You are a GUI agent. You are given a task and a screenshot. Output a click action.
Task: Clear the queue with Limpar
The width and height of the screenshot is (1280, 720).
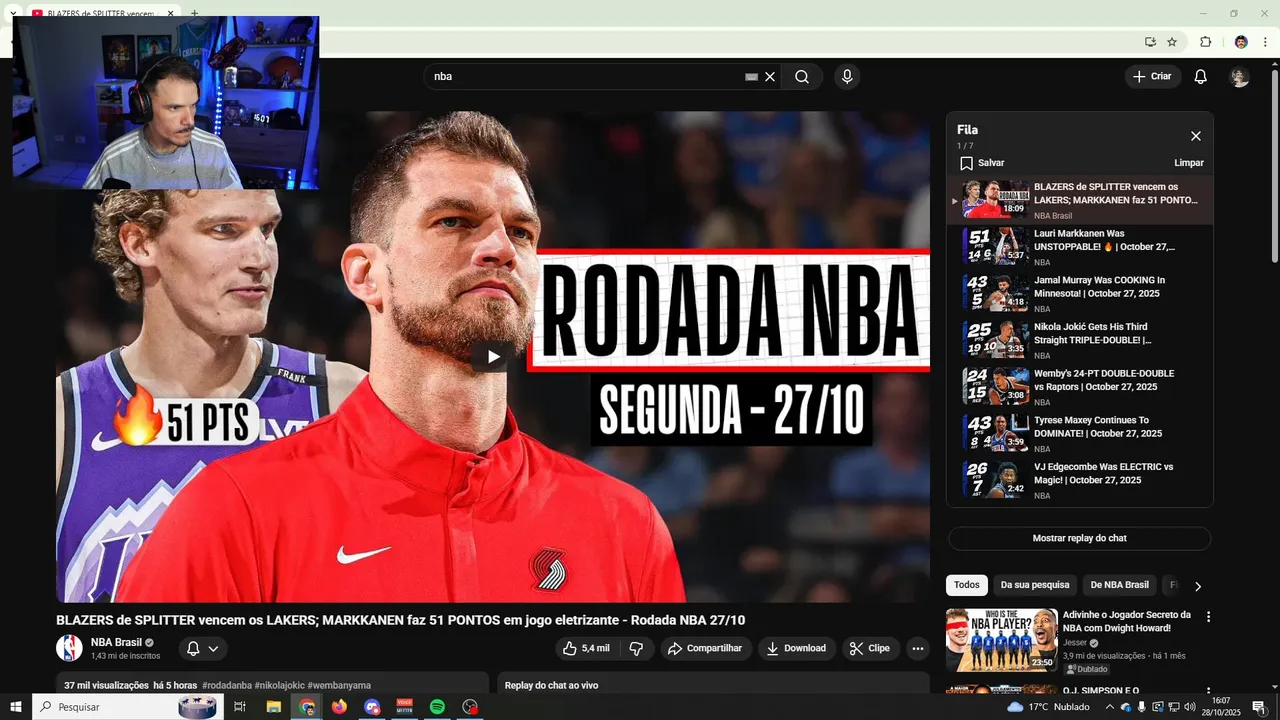point(1189,163)
